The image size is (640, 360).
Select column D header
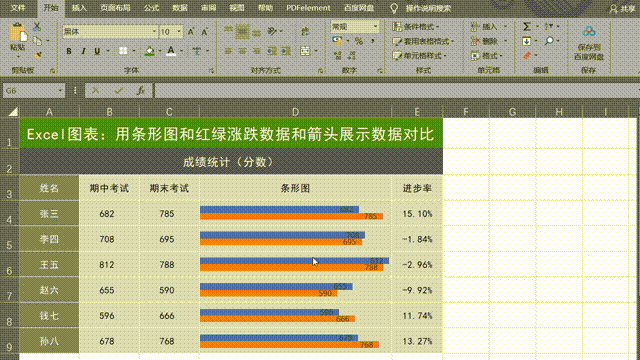pos(295,112)
